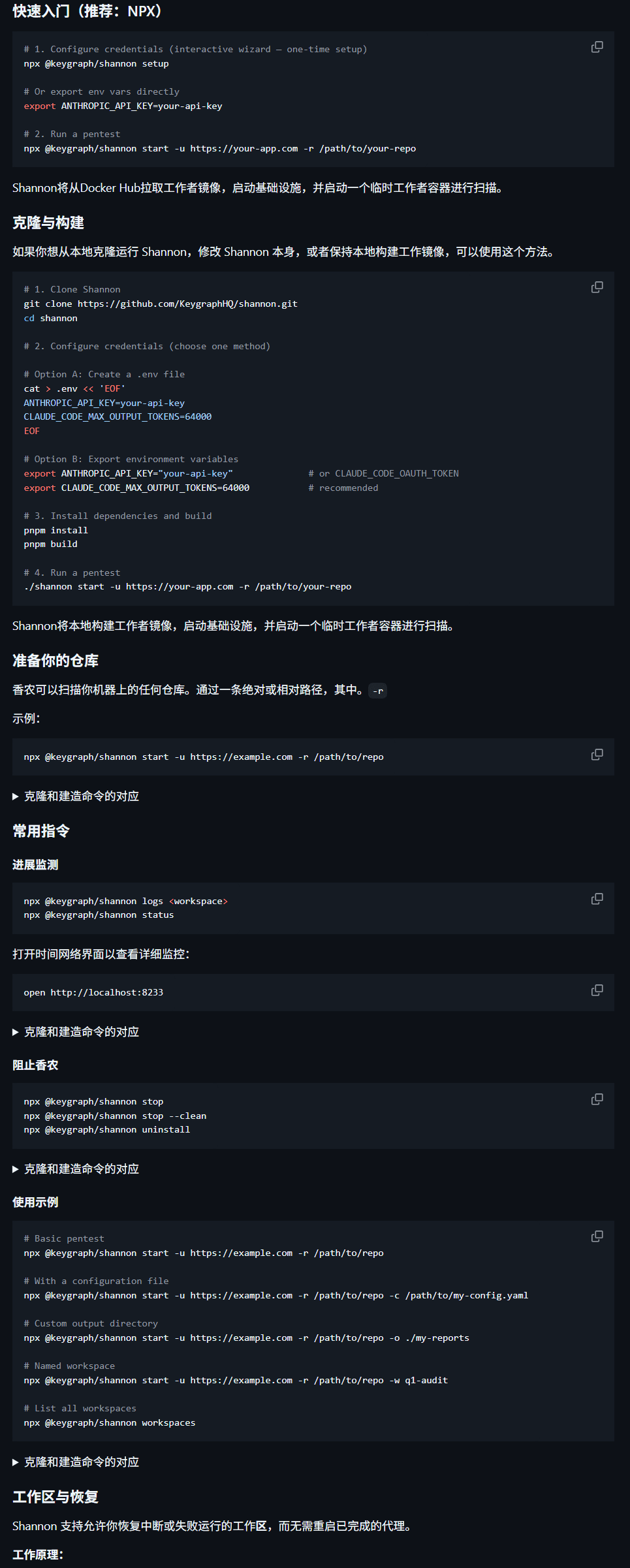Click the 常用指令 heading

coord(42,831)
